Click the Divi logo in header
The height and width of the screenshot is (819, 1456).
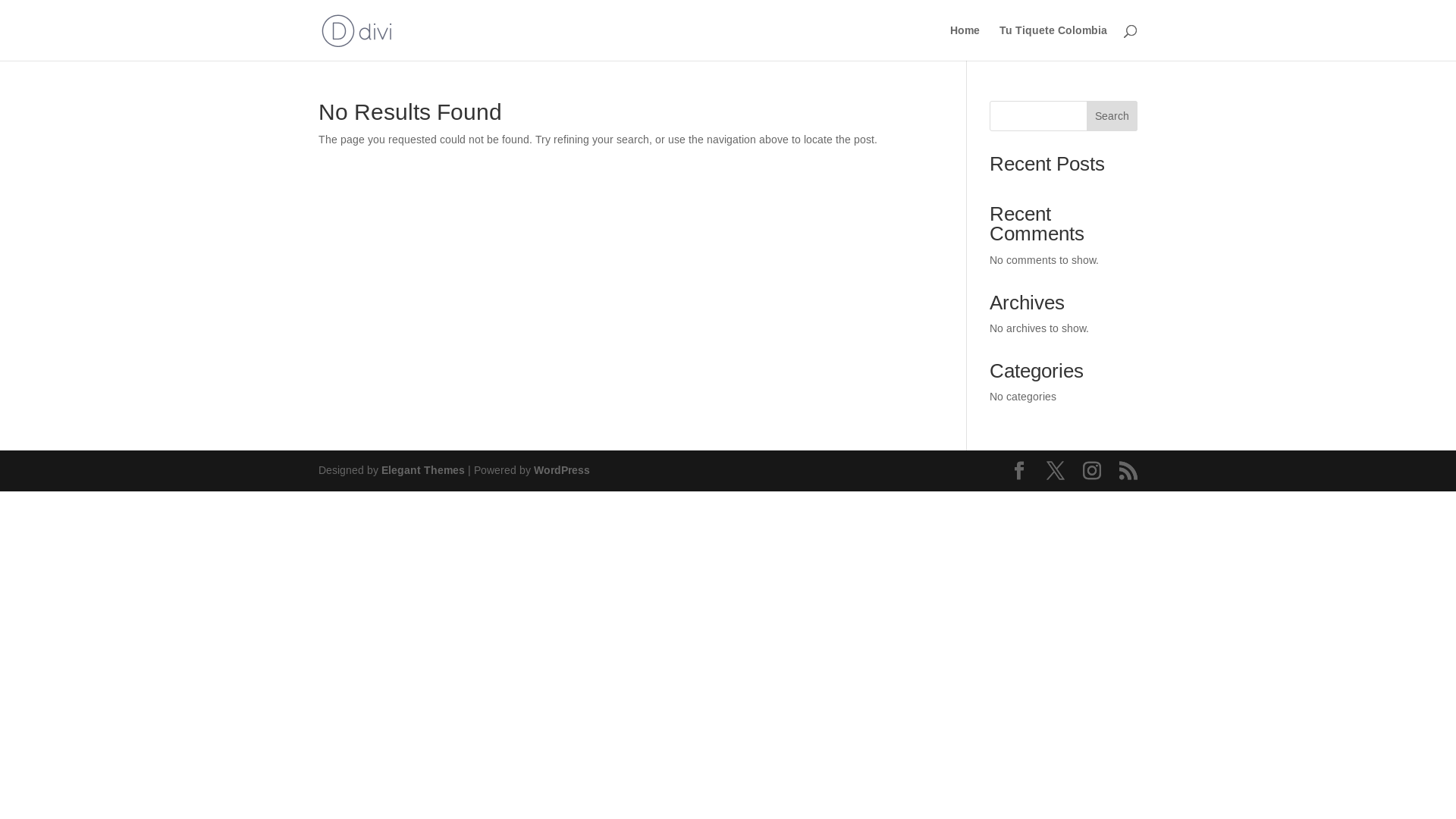[x=356, y=30]
